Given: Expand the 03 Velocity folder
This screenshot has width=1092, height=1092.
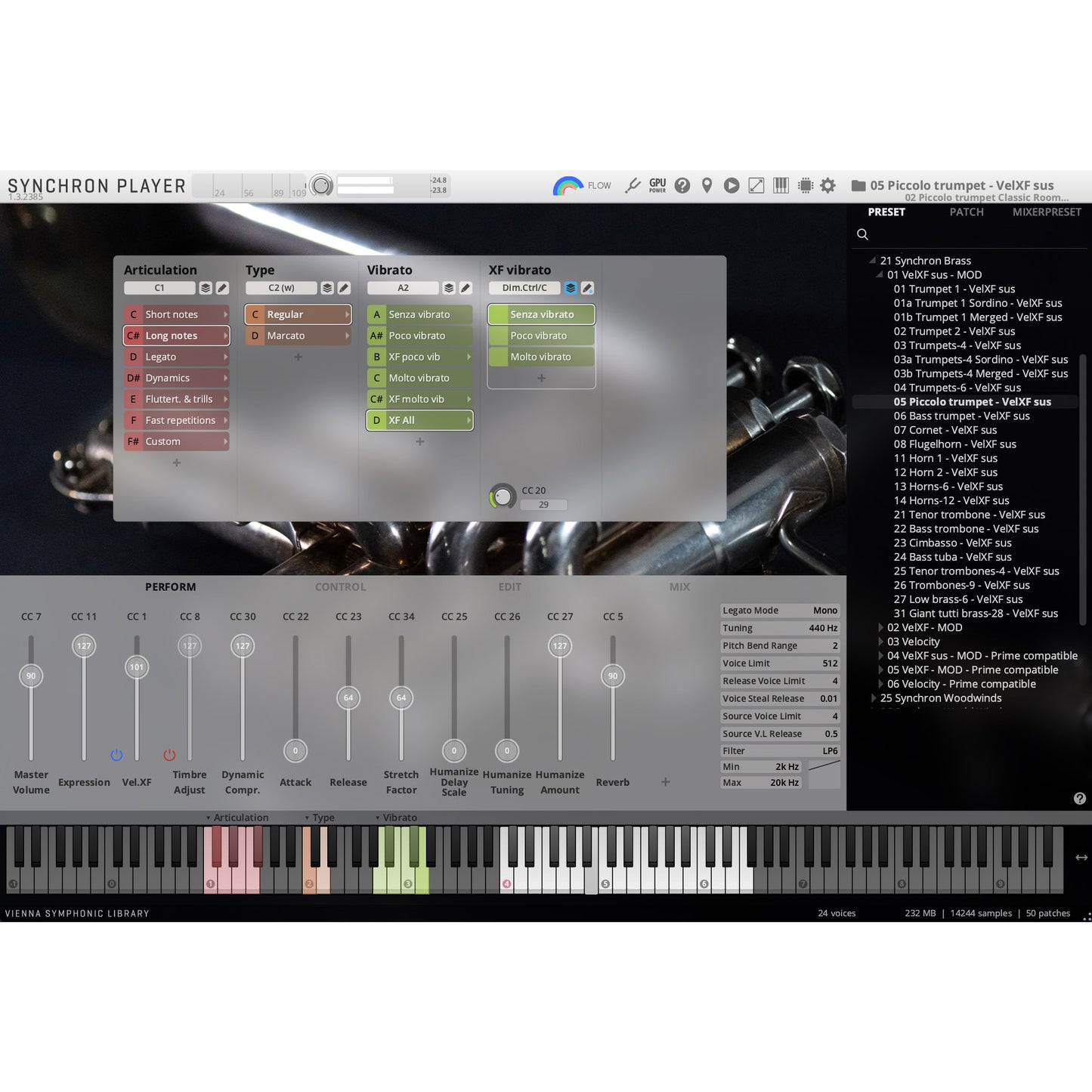Looking at the screenshot, I should (x=880, y=642).
